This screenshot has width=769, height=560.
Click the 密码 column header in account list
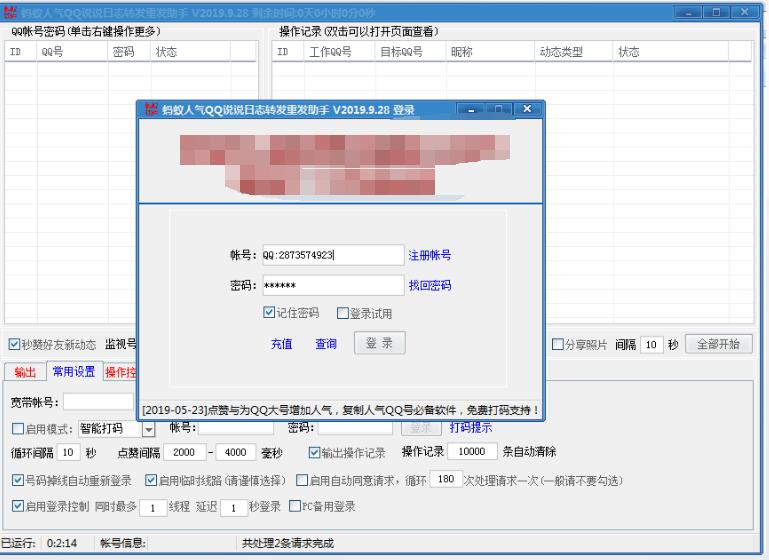coord(129,52)
